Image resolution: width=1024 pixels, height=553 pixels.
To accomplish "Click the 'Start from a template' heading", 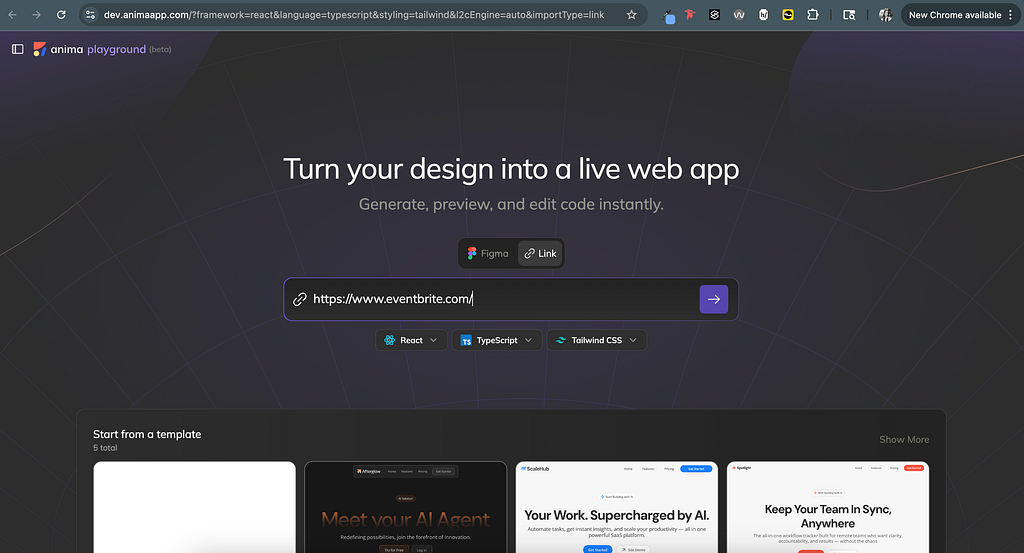I will point(147,434).
